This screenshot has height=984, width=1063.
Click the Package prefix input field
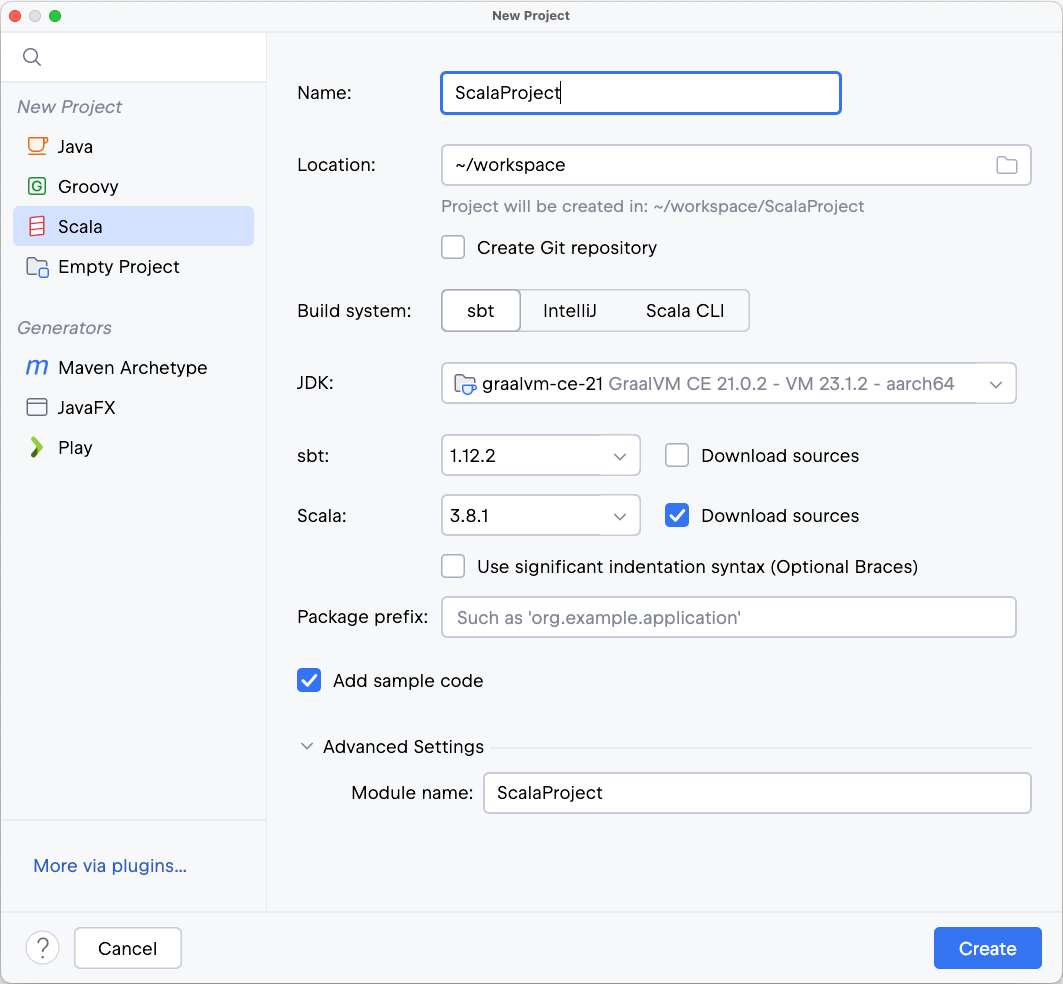[728, 617]
